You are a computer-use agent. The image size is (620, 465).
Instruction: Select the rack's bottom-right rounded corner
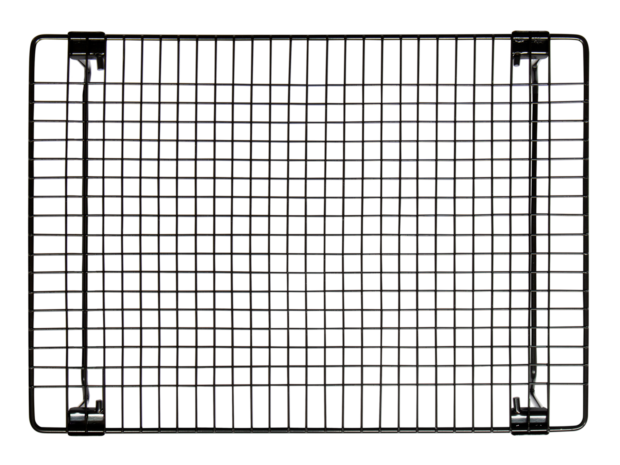[587, 430]
